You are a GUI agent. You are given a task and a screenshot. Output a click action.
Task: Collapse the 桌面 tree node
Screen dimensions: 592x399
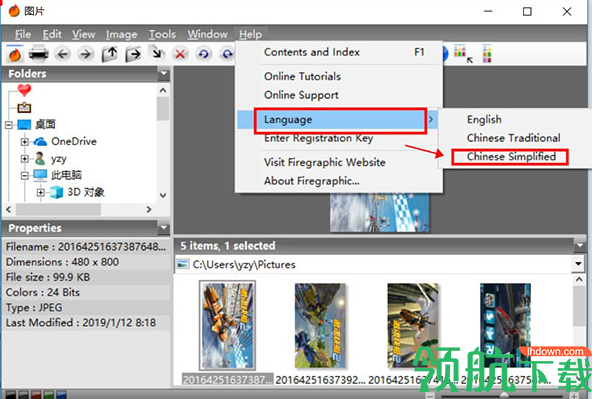pyautogui.click(x=9, y=125)
